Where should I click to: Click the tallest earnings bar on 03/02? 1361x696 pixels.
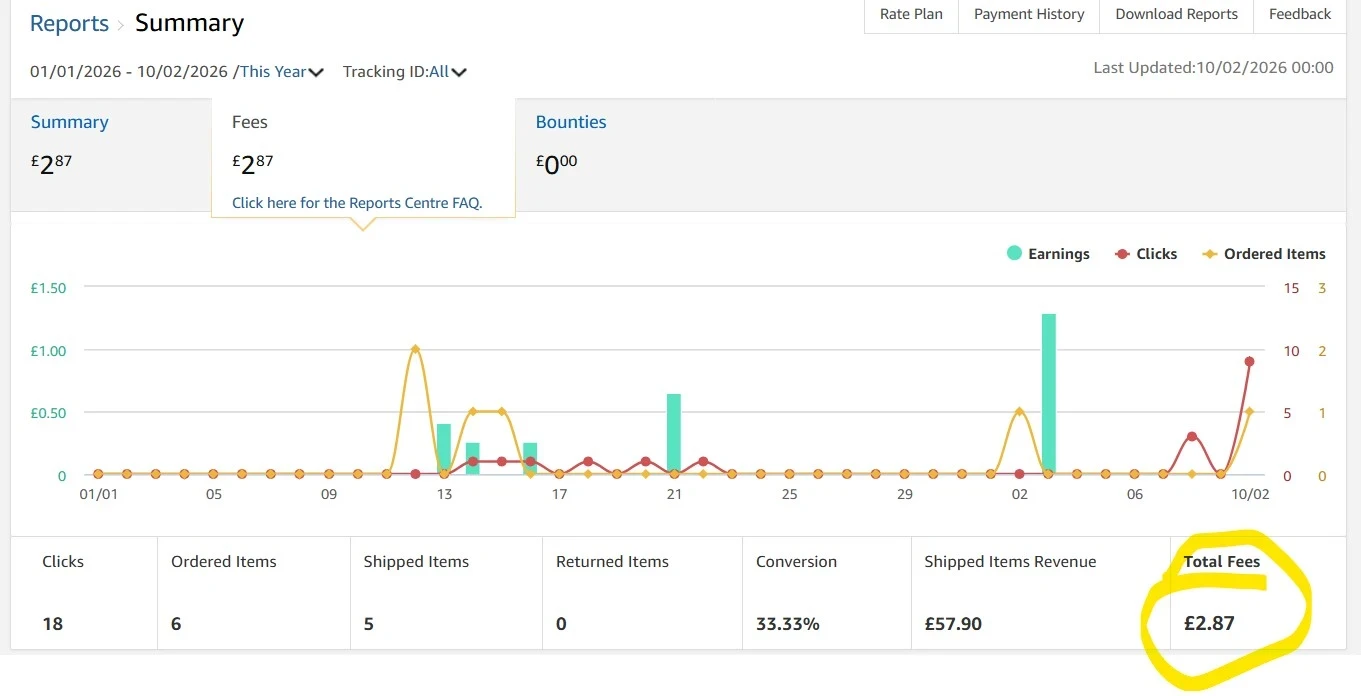tap(1048, 393)
